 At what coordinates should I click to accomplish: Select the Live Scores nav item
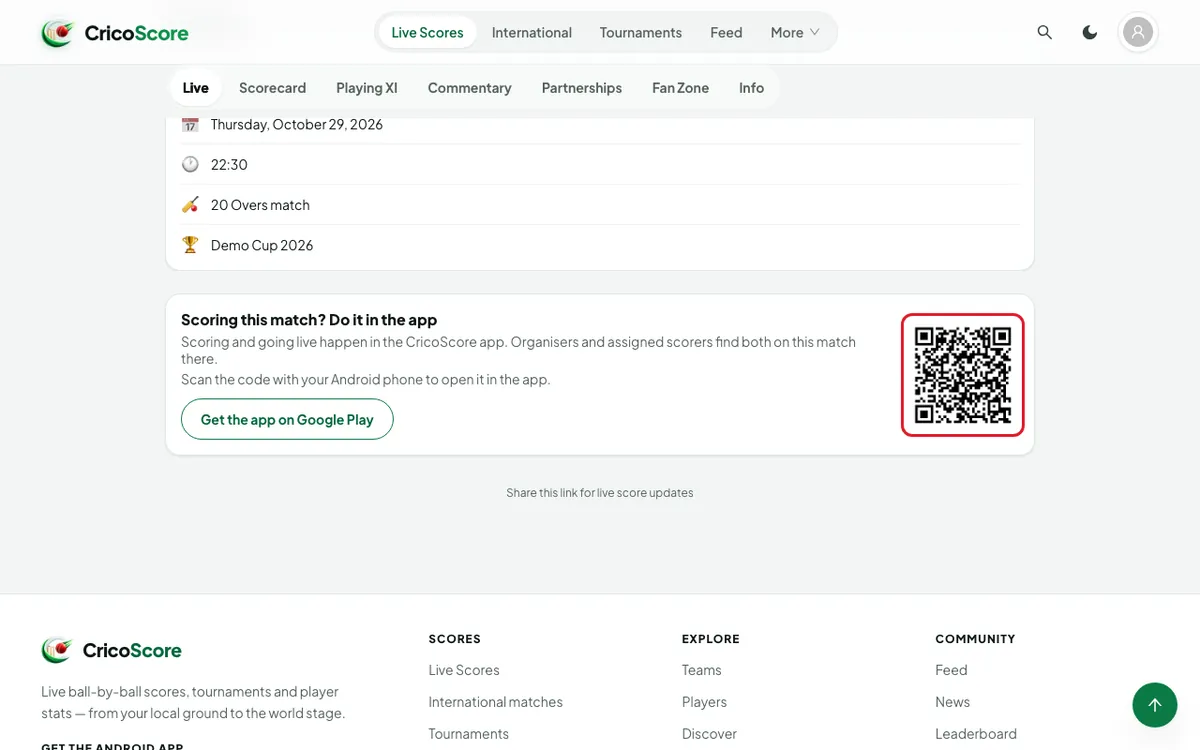427,32
